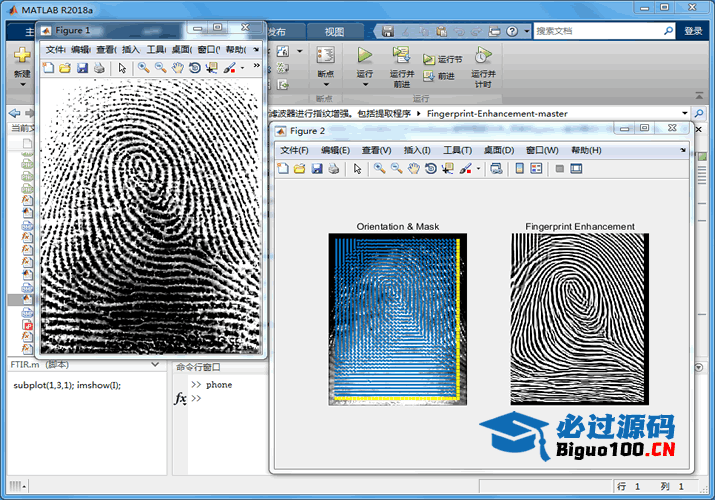Click 运行节 Run Section button
This screenshot has width=715, height=500.
443,59
